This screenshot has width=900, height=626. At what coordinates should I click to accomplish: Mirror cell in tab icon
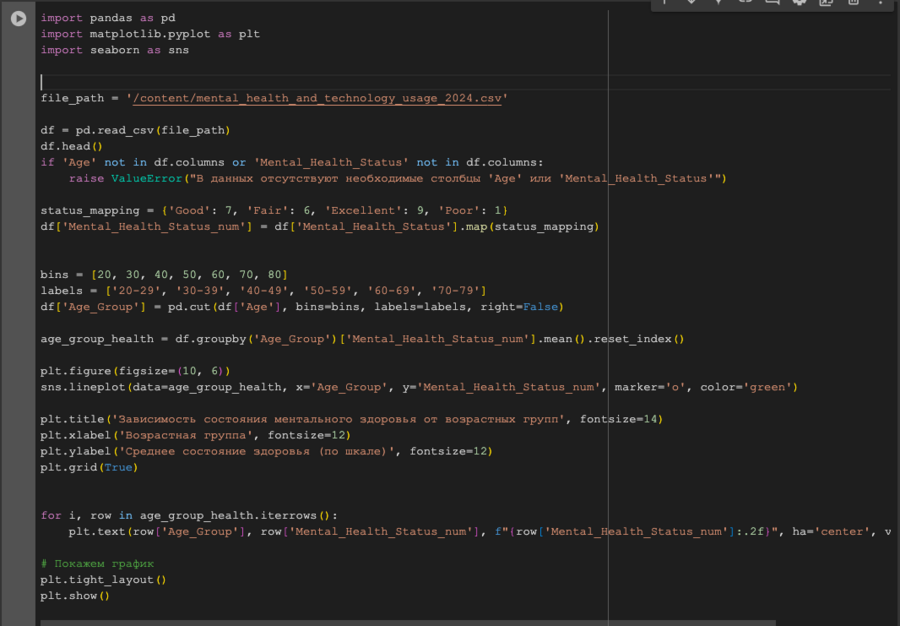826,3
